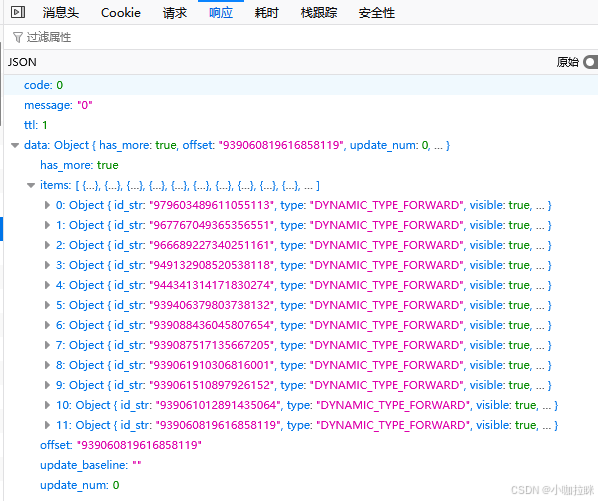598x501 pixels.
Task: Collapse the items array node
Action: (31, 186)
